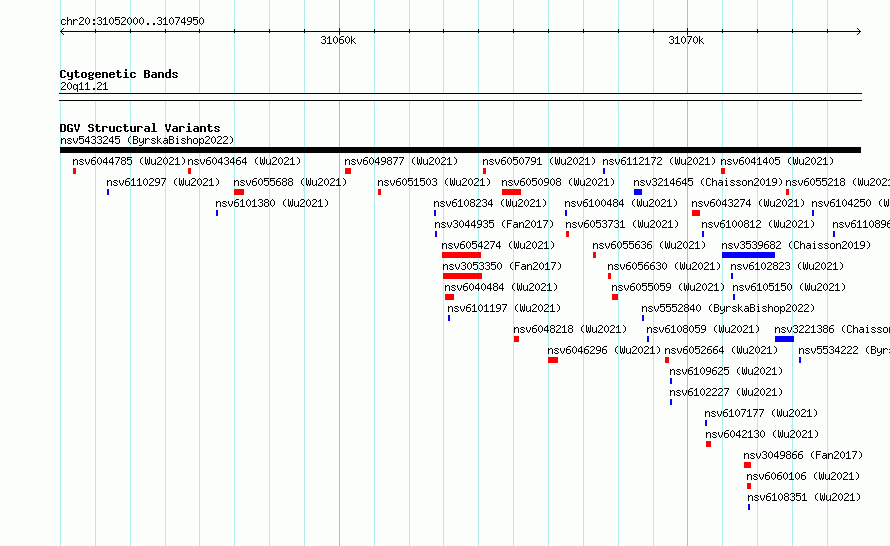This screenshot has height=546, width=890.
Task: Open nsv3049866 (Fan2017) label
Action: click(x=803, y=455)
